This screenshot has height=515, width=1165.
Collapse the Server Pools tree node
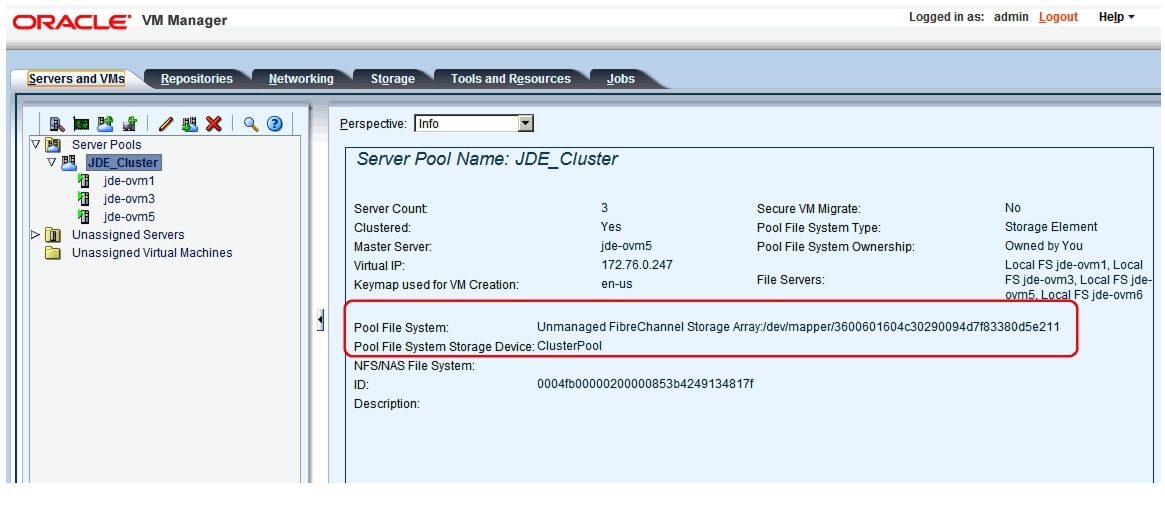coord(35,143)
